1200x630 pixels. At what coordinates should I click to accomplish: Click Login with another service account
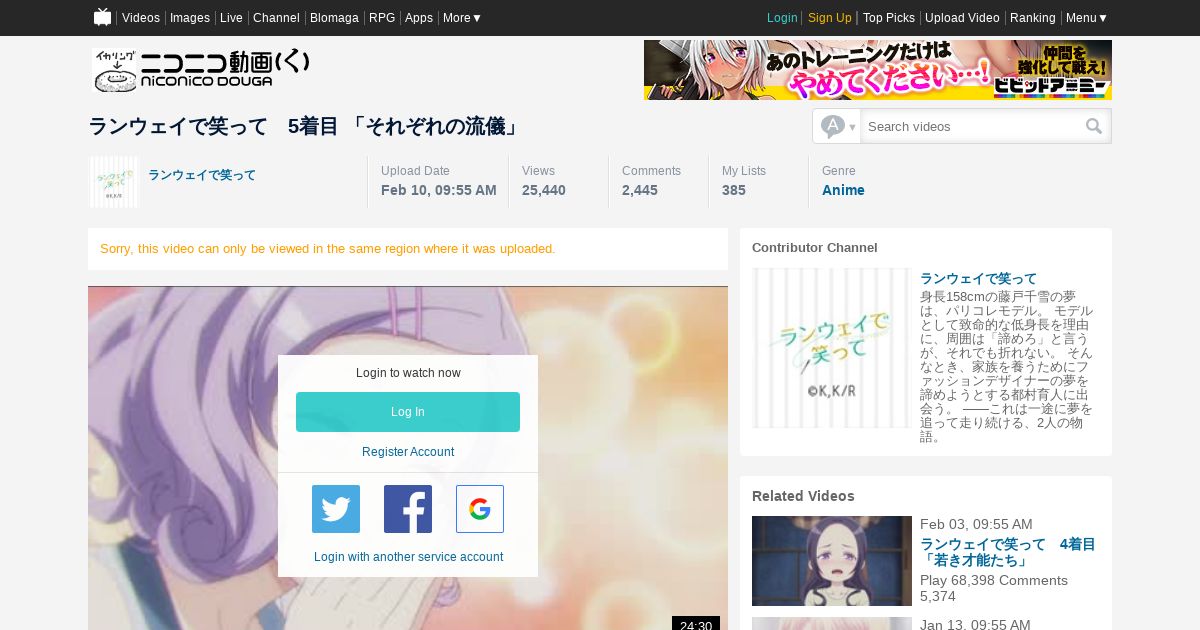tap(408, 557)
